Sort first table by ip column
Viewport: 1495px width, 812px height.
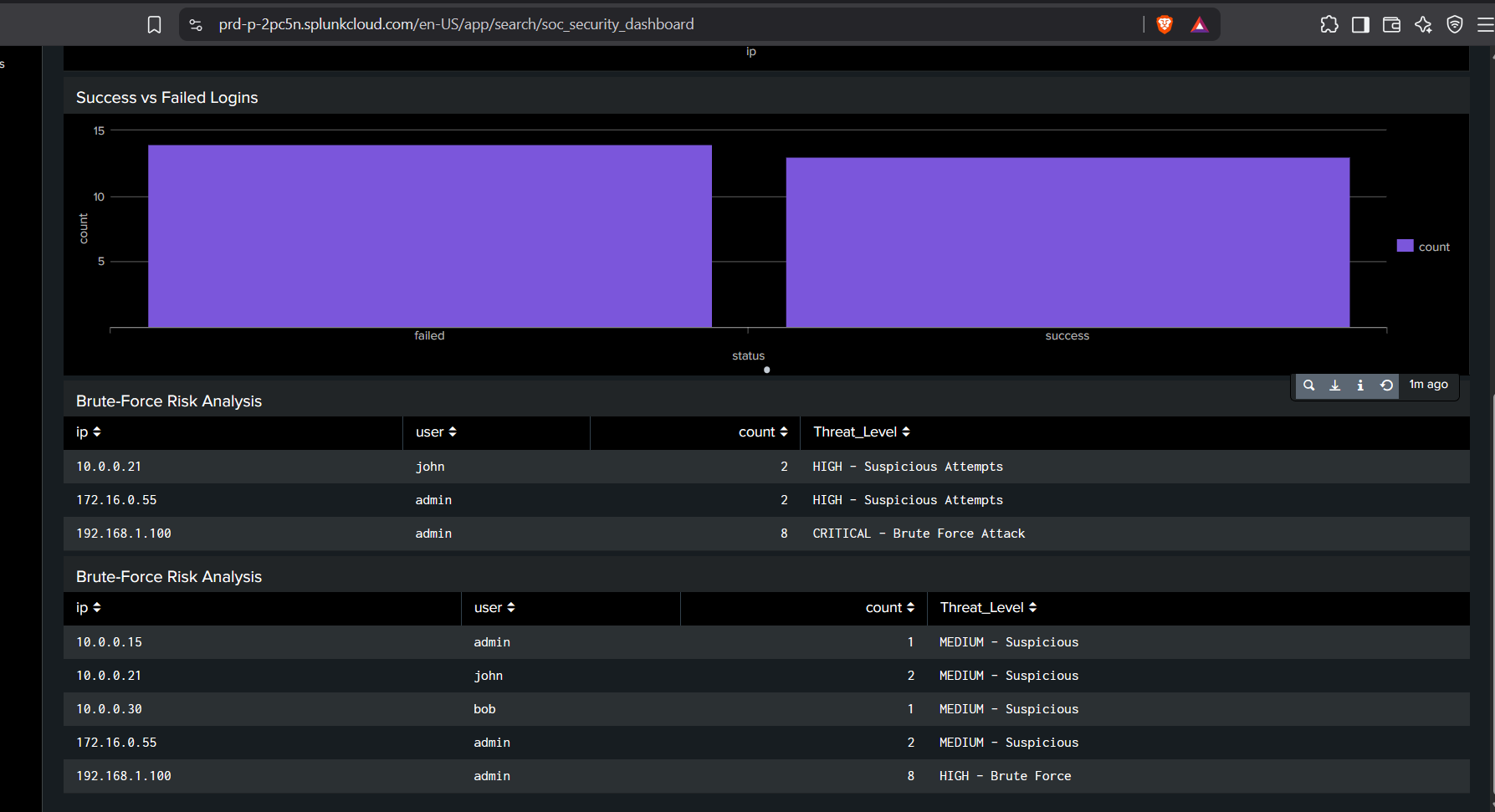[x=89, y=432]
